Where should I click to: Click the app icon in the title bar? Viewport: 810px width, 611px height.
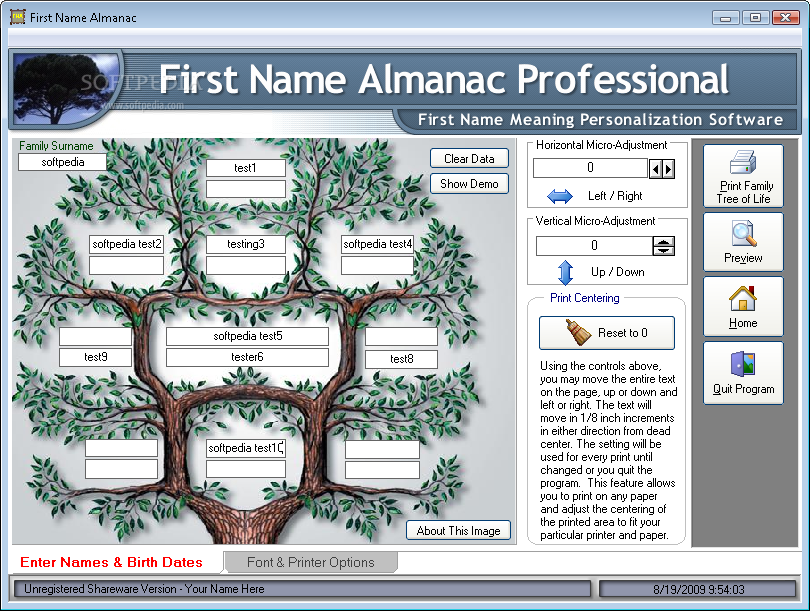[x=18, y=17]
